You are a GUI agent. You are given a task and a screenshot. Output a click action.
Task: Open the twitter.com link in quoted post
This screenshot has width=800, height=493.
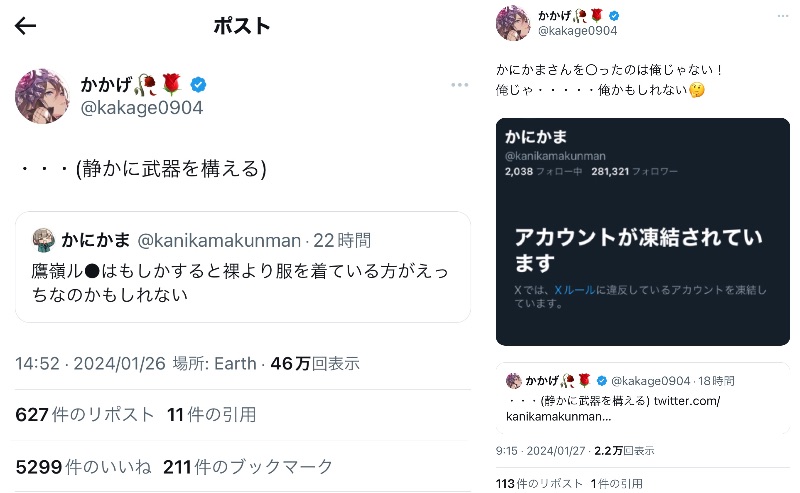[x=687, y=401]
